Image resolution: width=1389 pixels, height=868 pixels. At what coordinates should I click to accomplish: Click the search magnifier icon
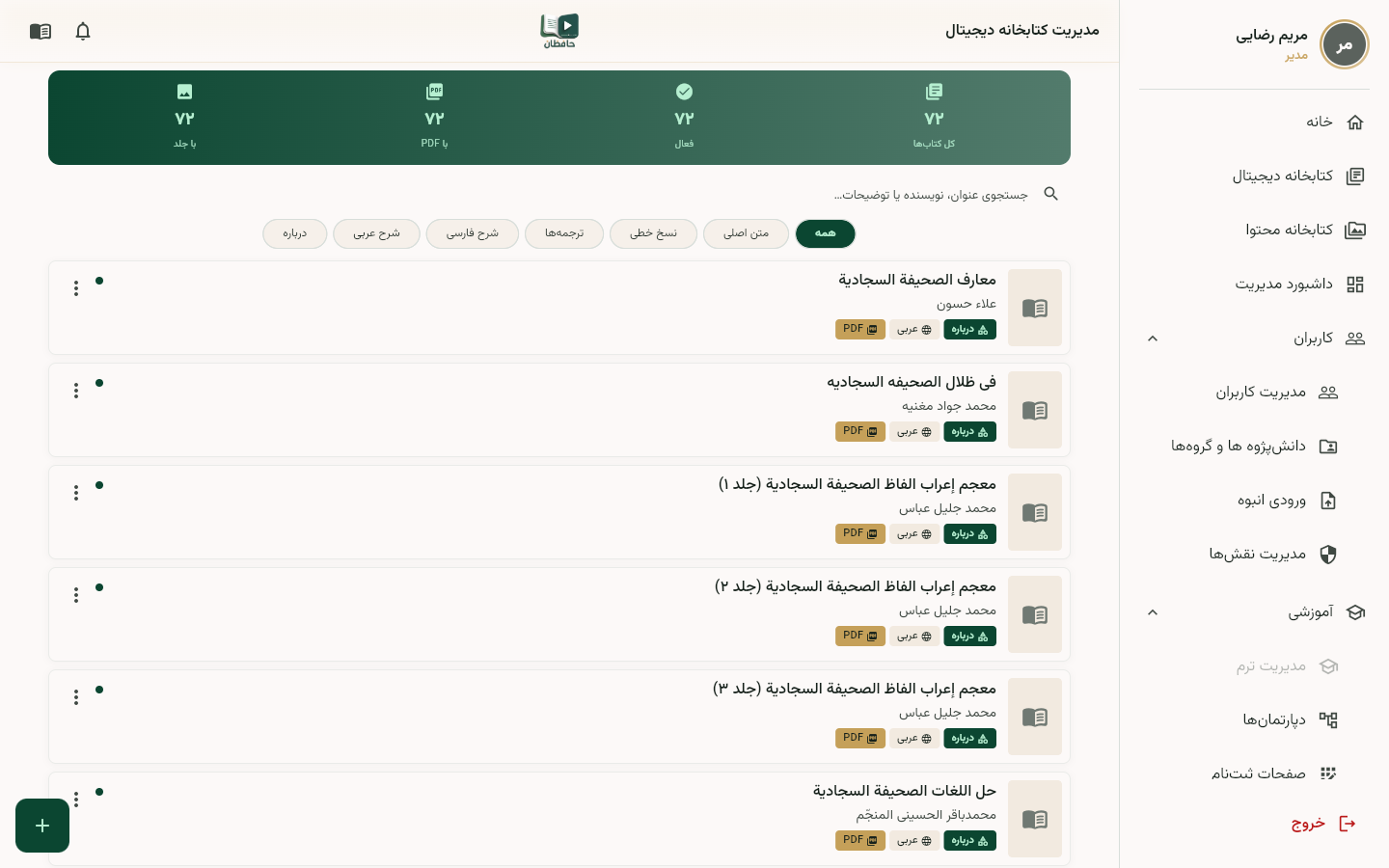(x=1051, y=194)
